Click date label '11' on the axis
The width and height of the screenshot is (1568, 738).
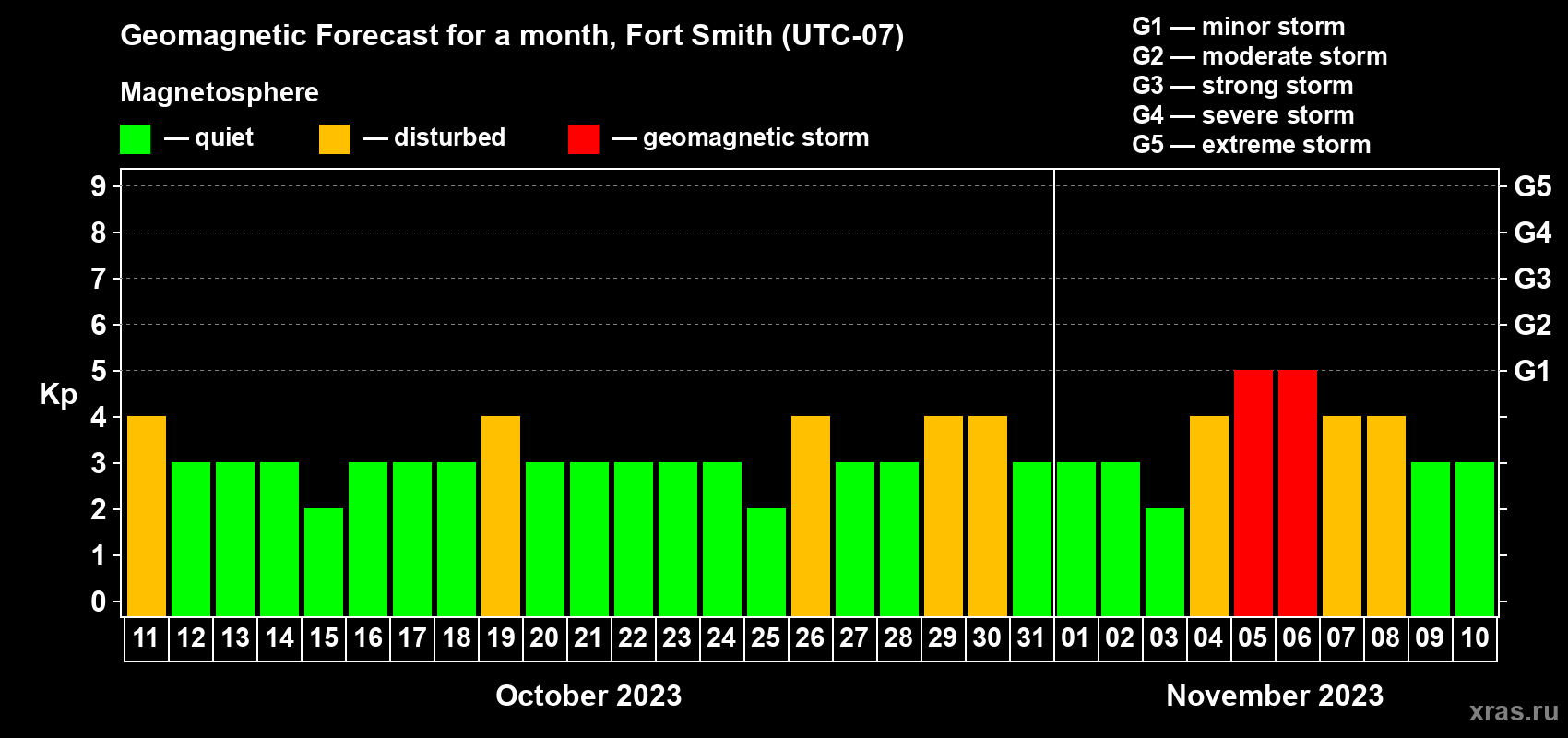[146, 637]
